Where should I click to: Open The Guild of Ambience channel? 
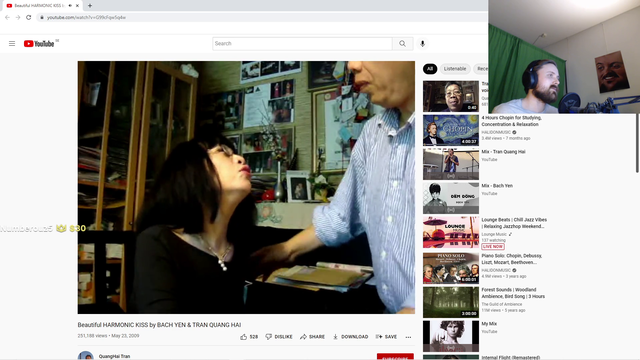click(502, 304)
